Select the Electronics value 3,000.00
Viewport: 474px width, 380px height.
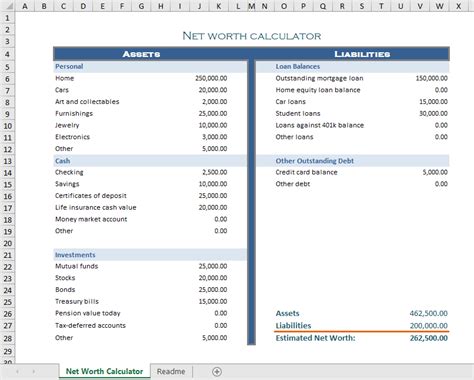click(x=215, y=137)
